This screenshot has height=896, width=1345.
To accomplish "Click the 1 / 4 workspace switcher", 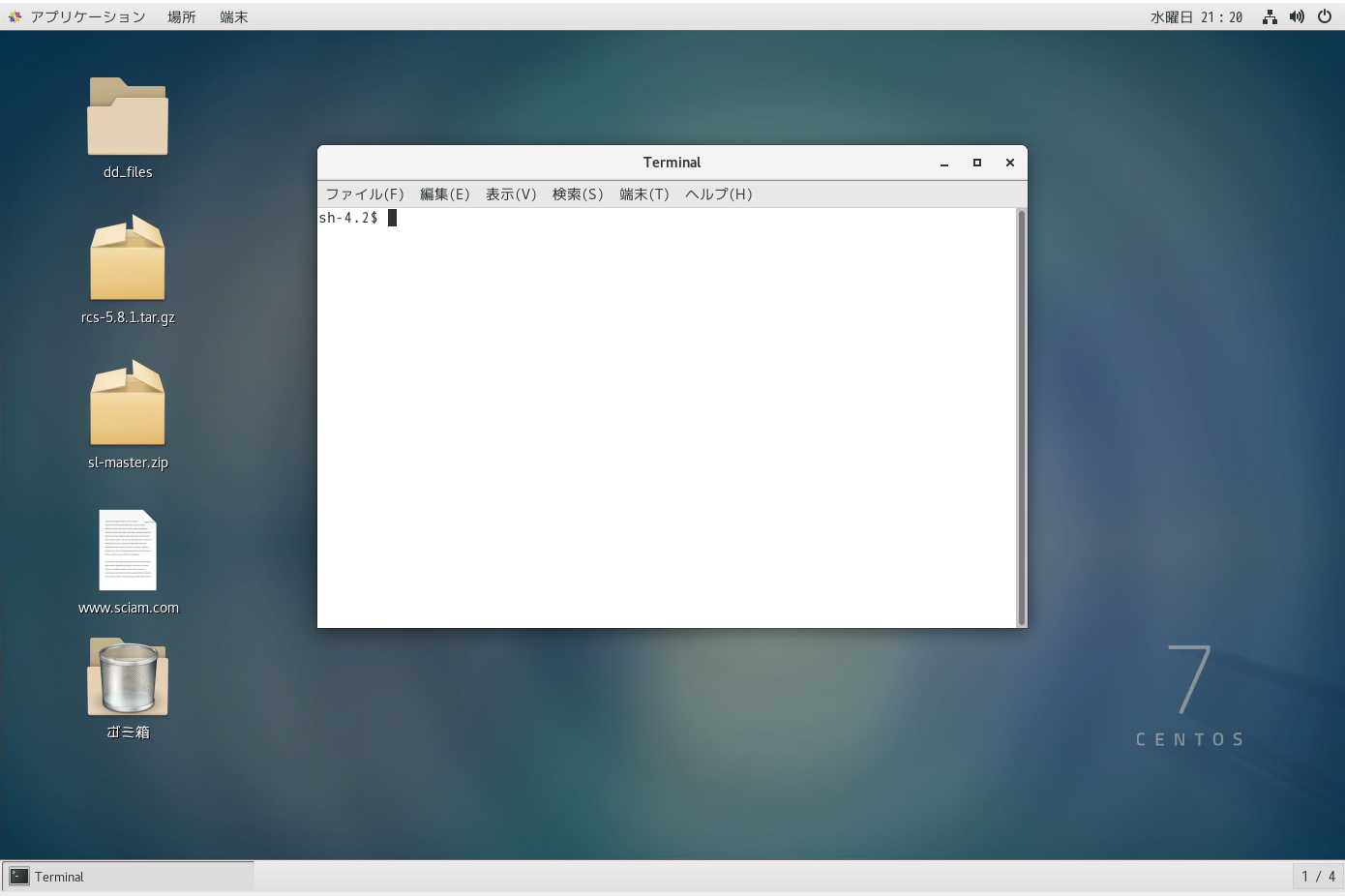I will click(x=1318, y=877).
